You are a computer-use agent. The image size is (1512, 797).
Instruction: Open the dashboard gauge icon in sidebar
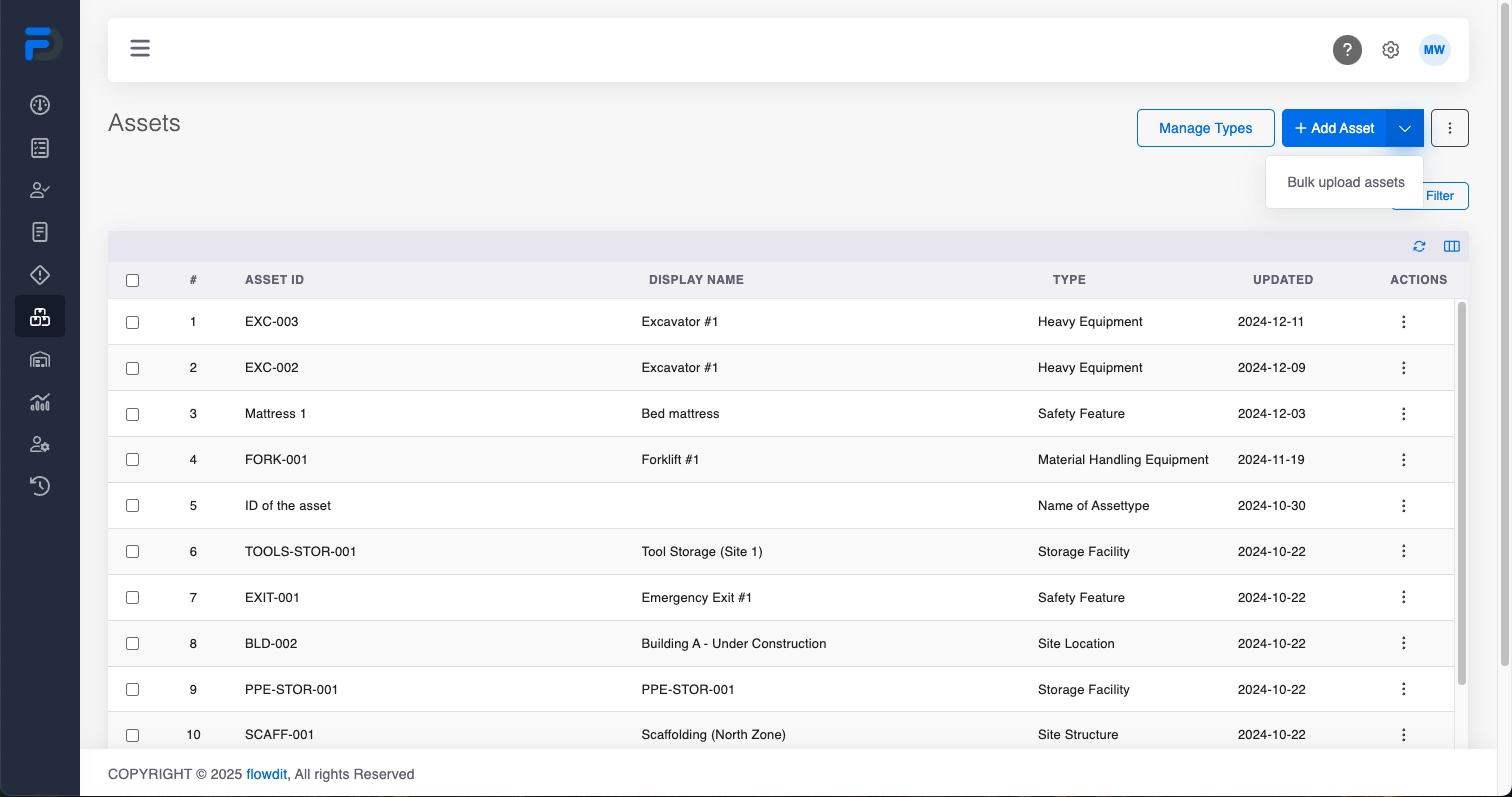coord(40,105)
